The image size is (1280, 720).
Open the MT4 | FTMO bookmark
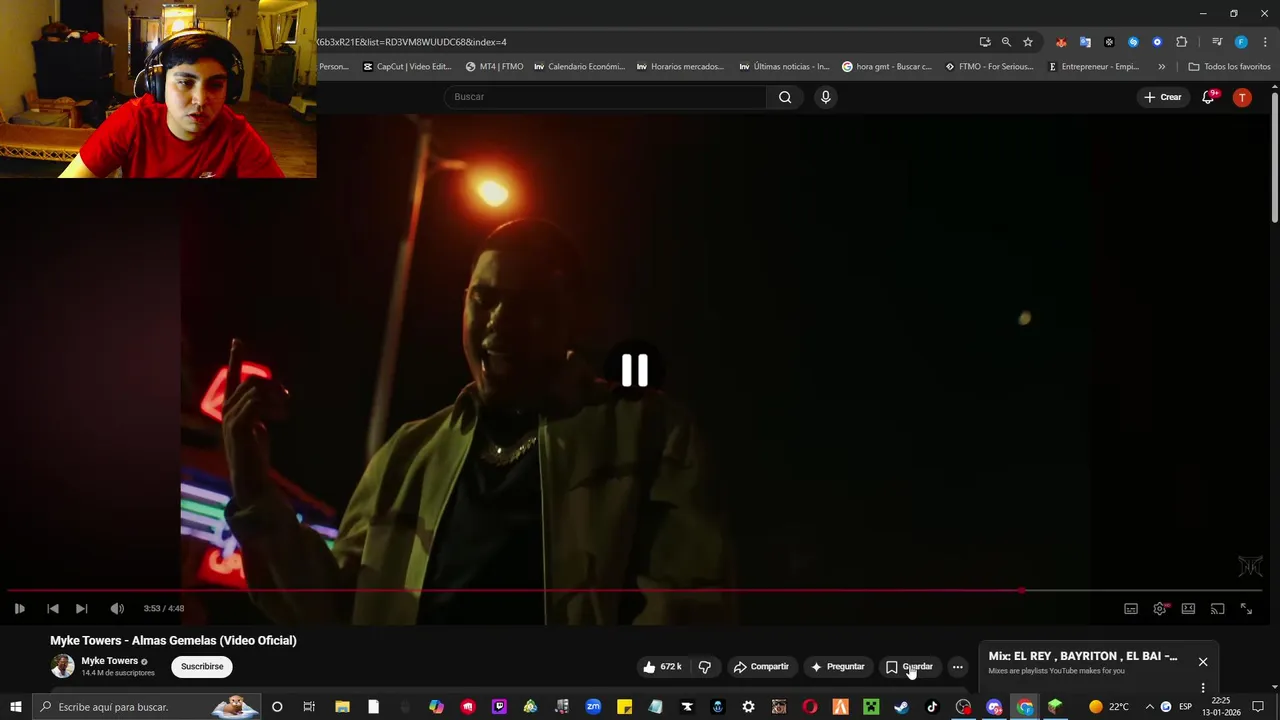click(x=494, y=67)
